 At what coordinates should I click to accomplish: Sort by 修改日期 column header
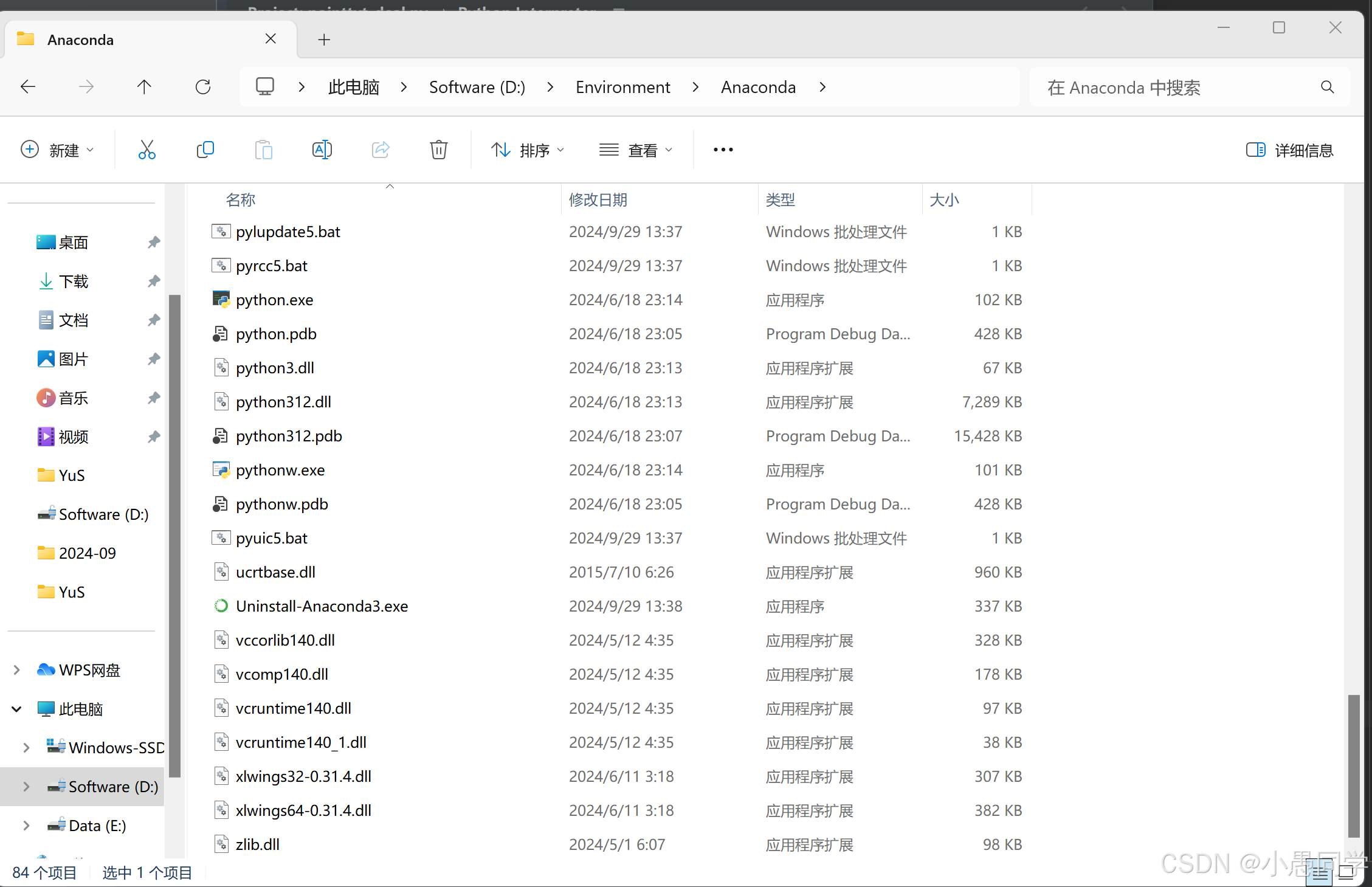point(598,200)
